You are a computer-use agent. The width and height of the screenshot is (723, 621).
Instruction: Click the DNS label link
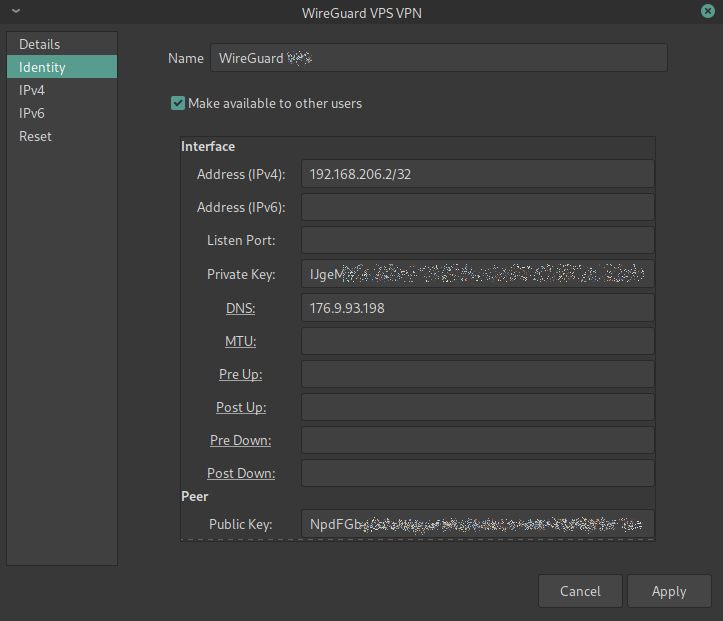[240, 308]
